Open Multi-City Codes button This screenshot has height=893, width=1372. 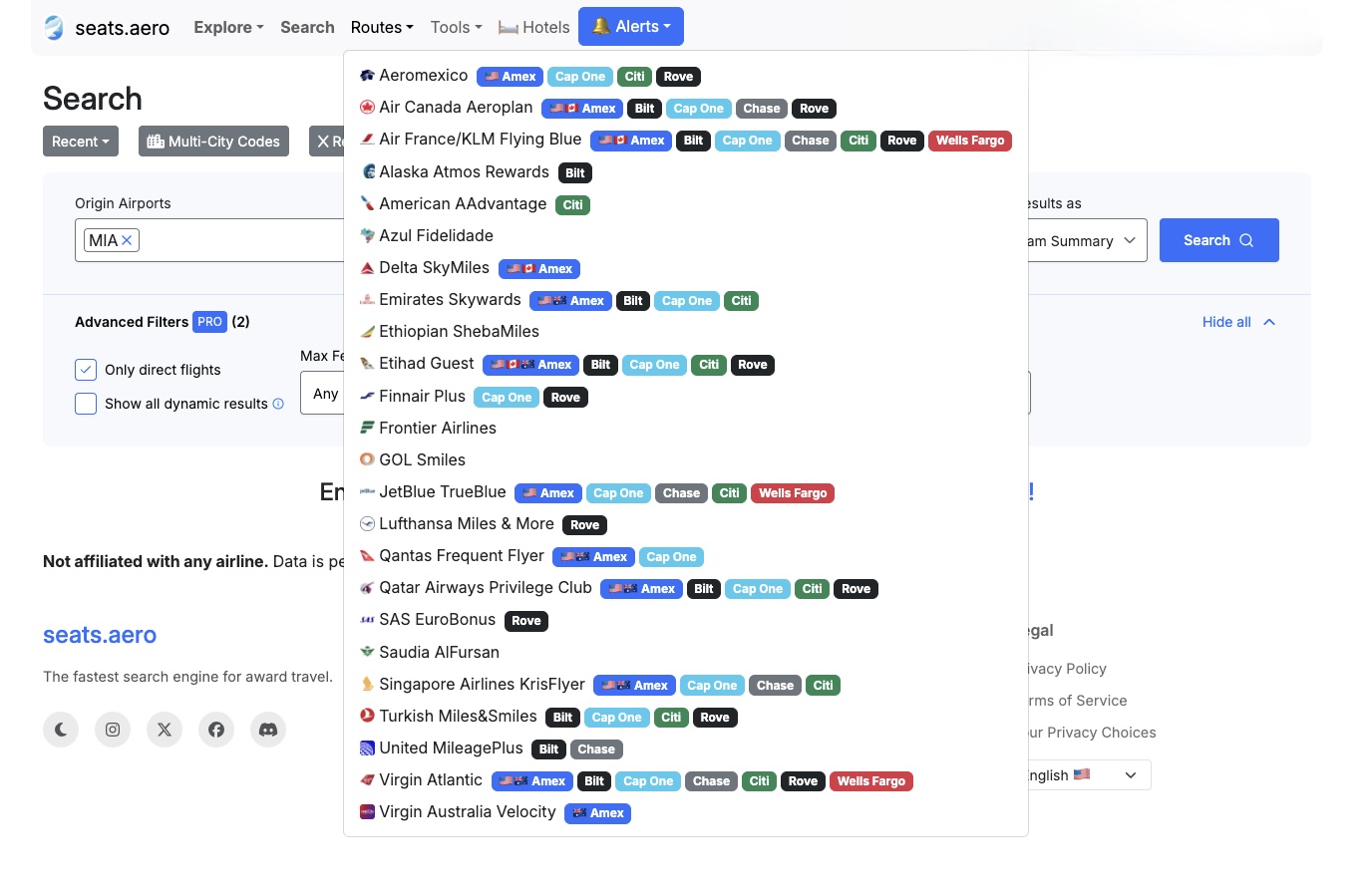[x=213, y=142]
